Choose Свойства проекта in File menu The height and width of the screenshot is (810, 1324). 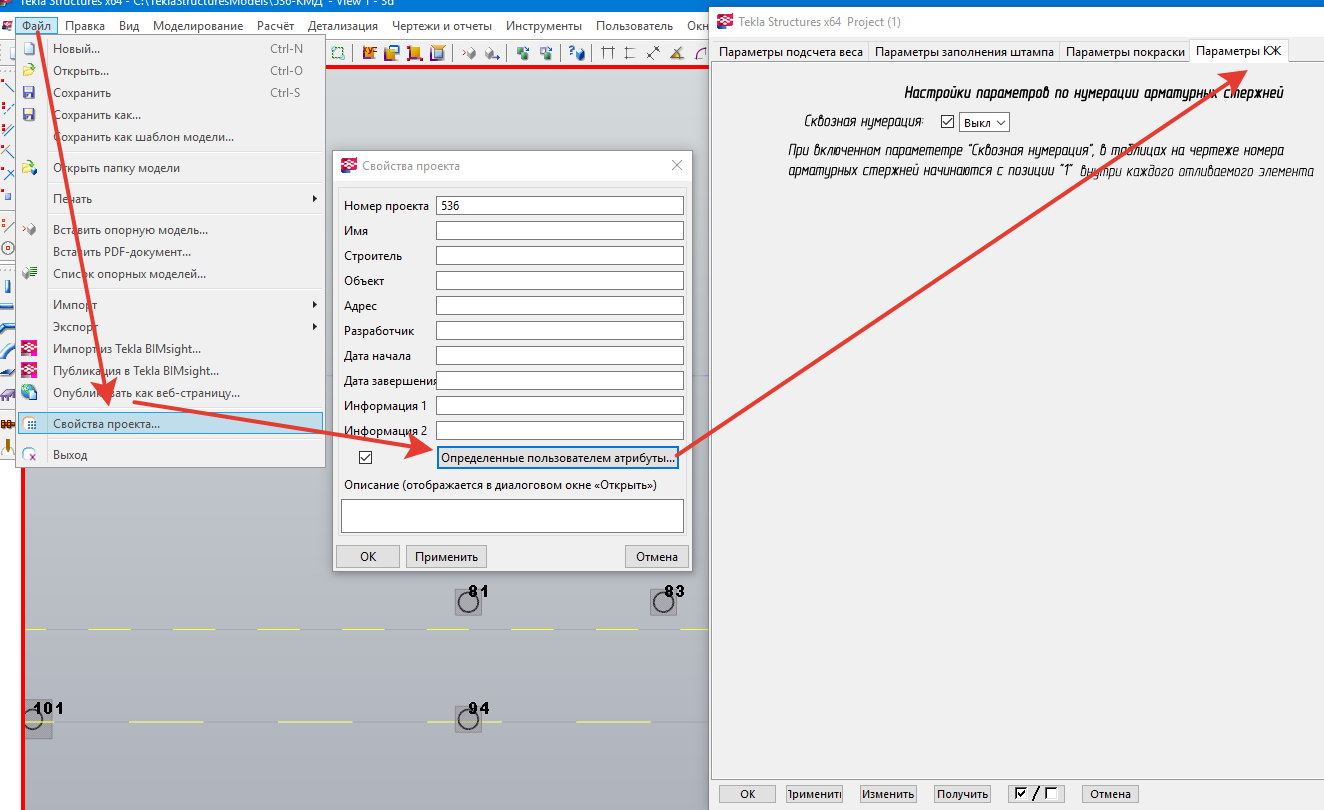(x=171, y=424)
